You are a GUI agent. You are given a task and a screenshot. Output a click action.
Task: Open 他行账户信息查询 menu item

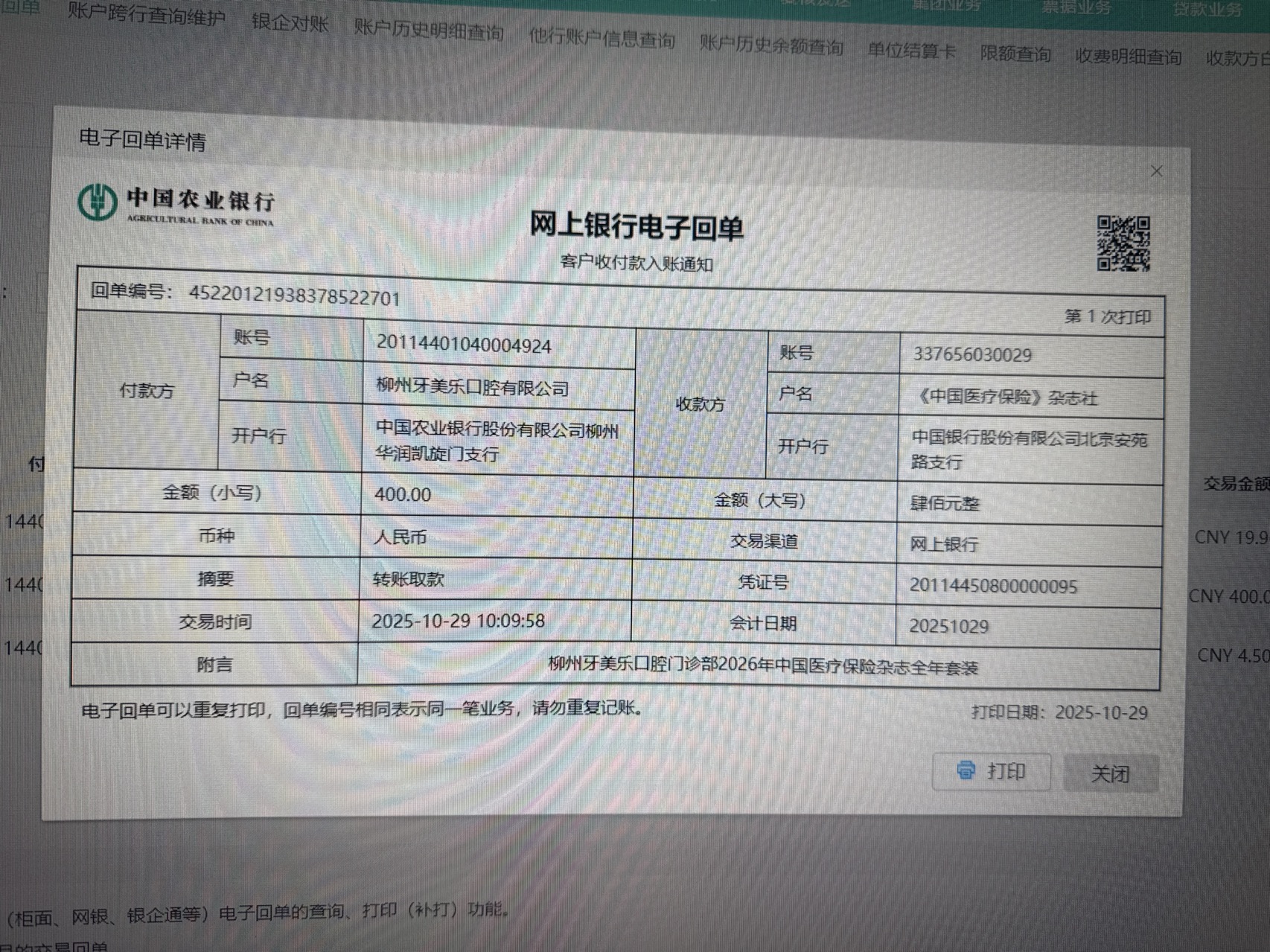click(602, 38)
